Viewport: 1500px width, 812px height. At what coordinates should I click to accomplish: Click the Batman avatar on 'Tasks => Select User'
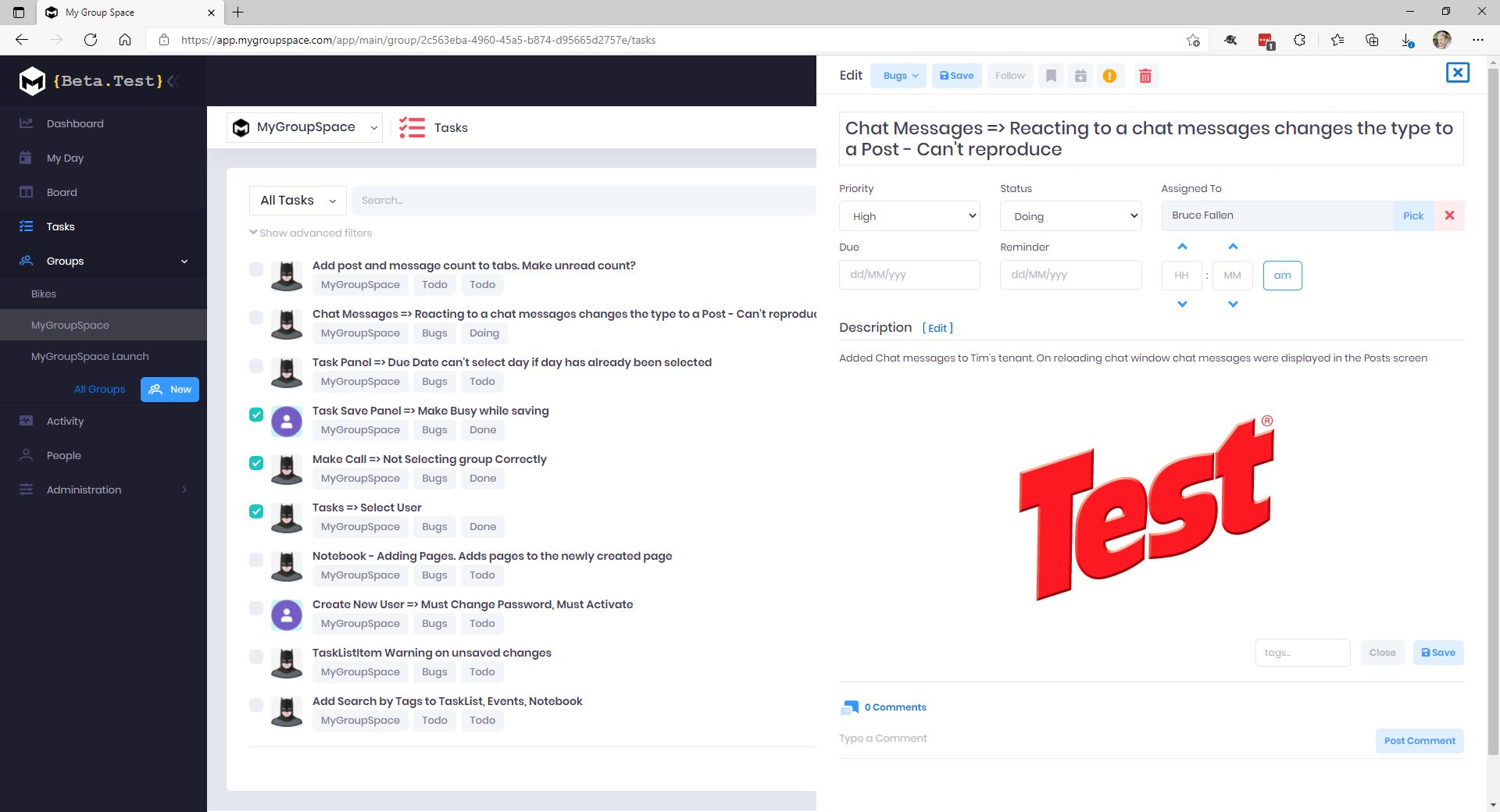(x=287, y=518)
